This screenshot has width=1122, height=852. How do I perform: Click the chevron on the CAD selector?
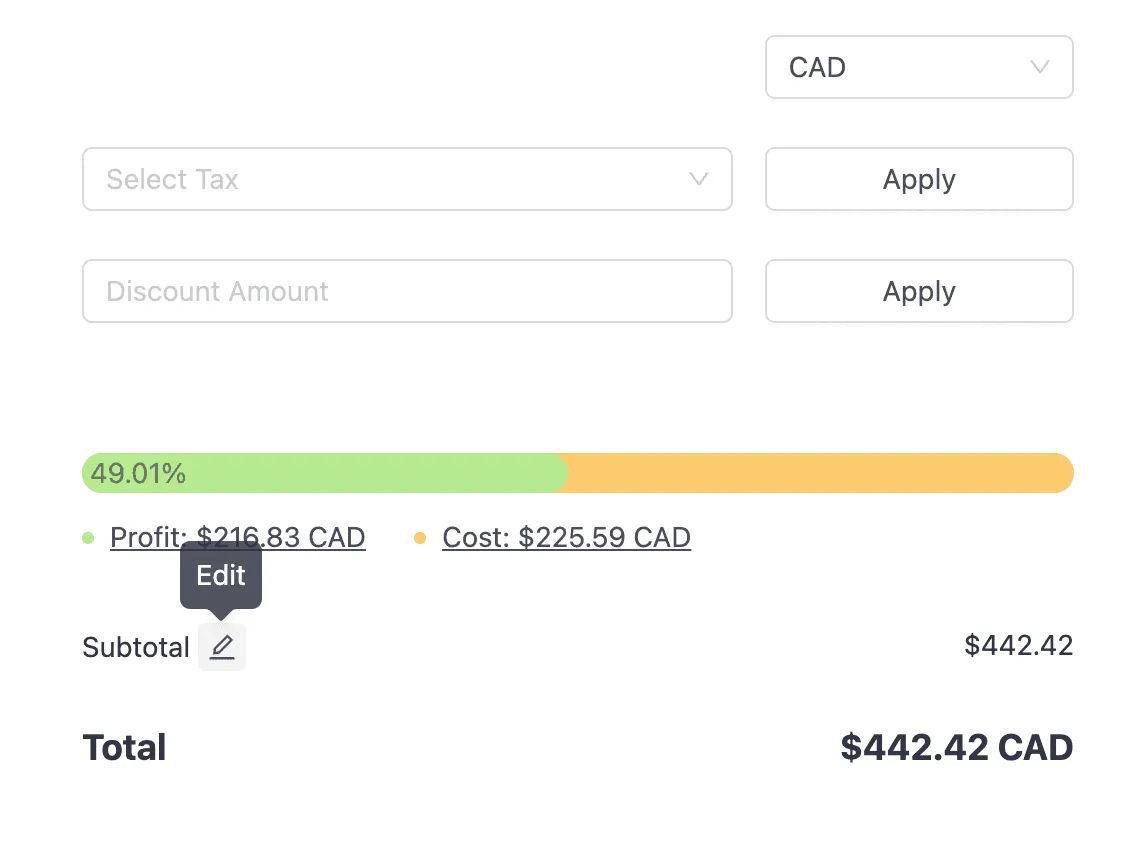coord(1038,67)
